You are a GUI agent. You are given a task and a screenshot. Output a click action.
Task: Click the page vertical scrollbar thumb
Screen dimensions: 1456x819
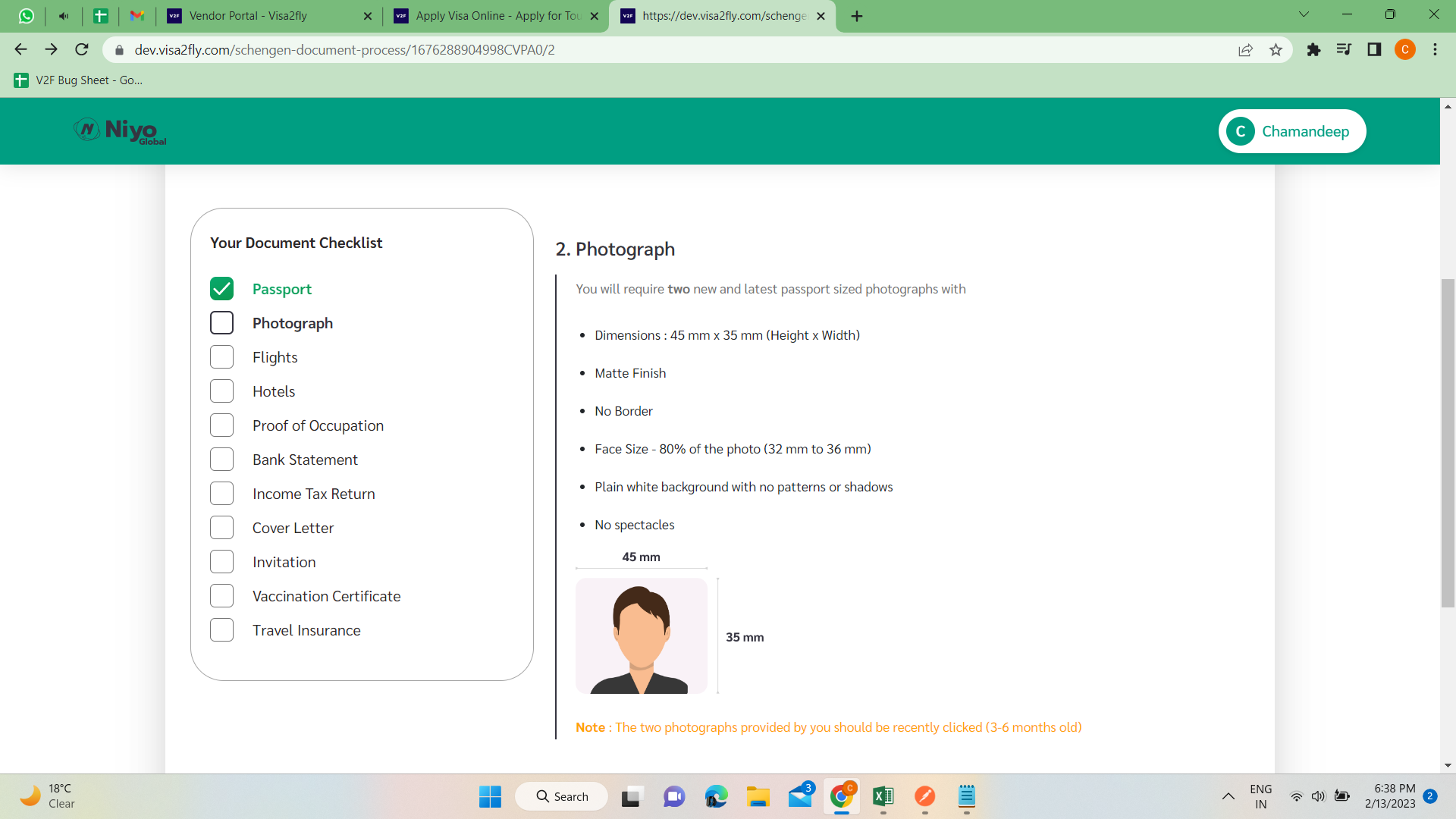pyautogui.click(x=1448, y=444)
